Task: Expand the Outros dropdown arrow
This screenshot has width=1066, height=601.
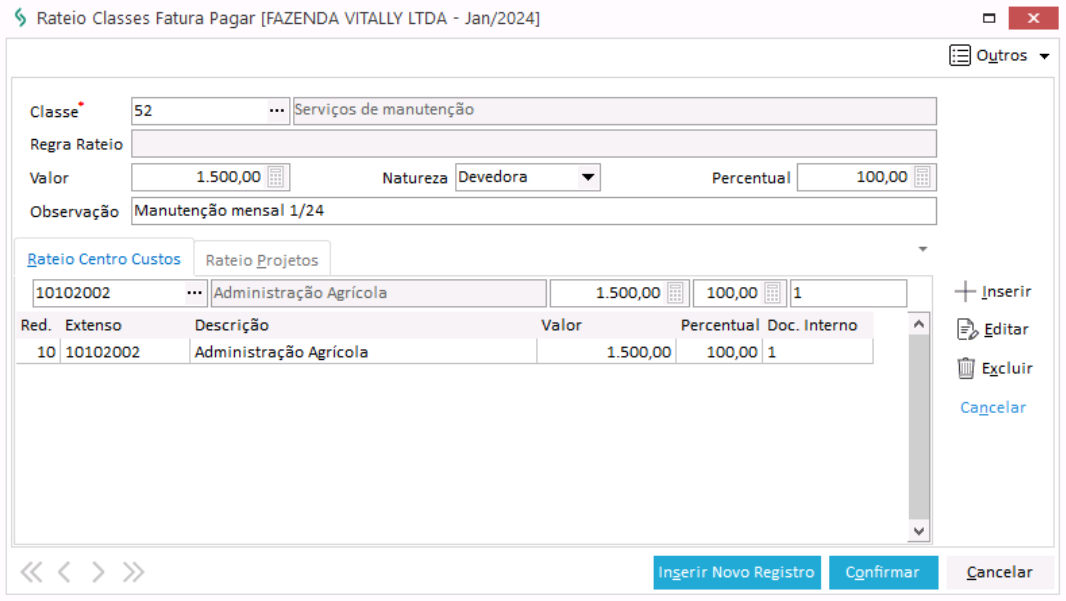Action: click(1045, 56)
